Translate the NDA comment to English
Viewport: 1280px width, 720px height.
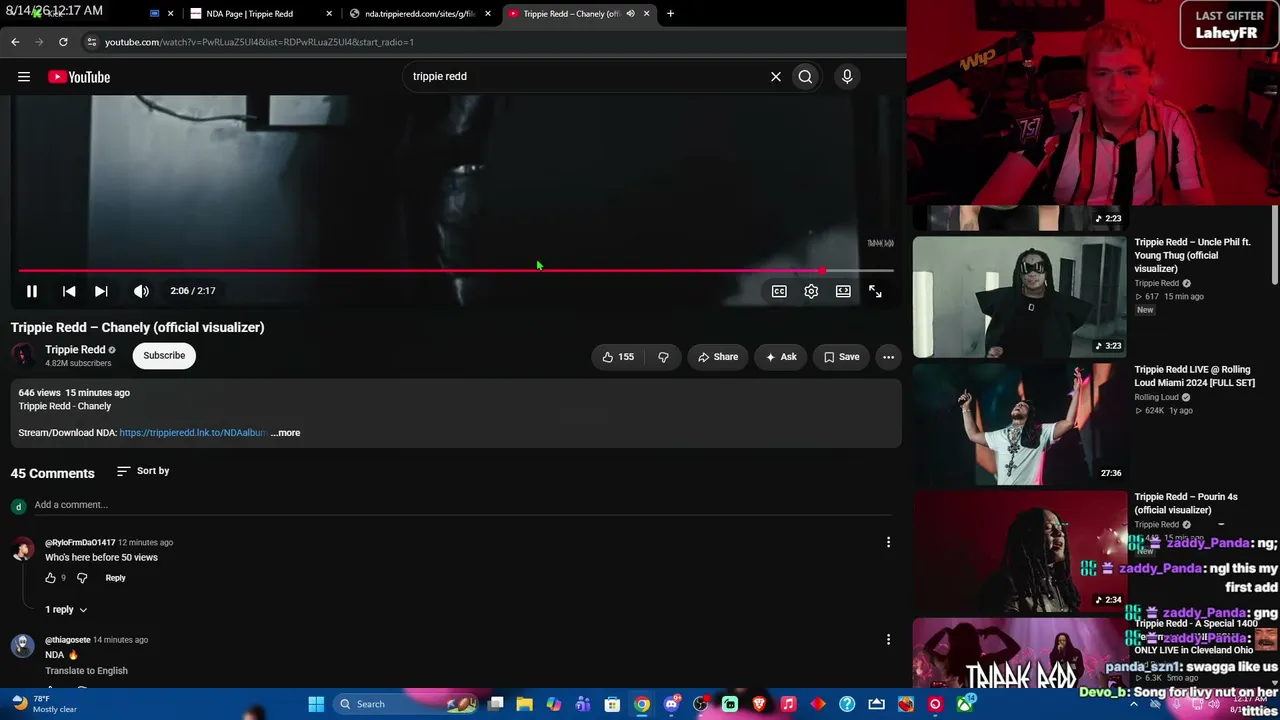click(86, 671)
